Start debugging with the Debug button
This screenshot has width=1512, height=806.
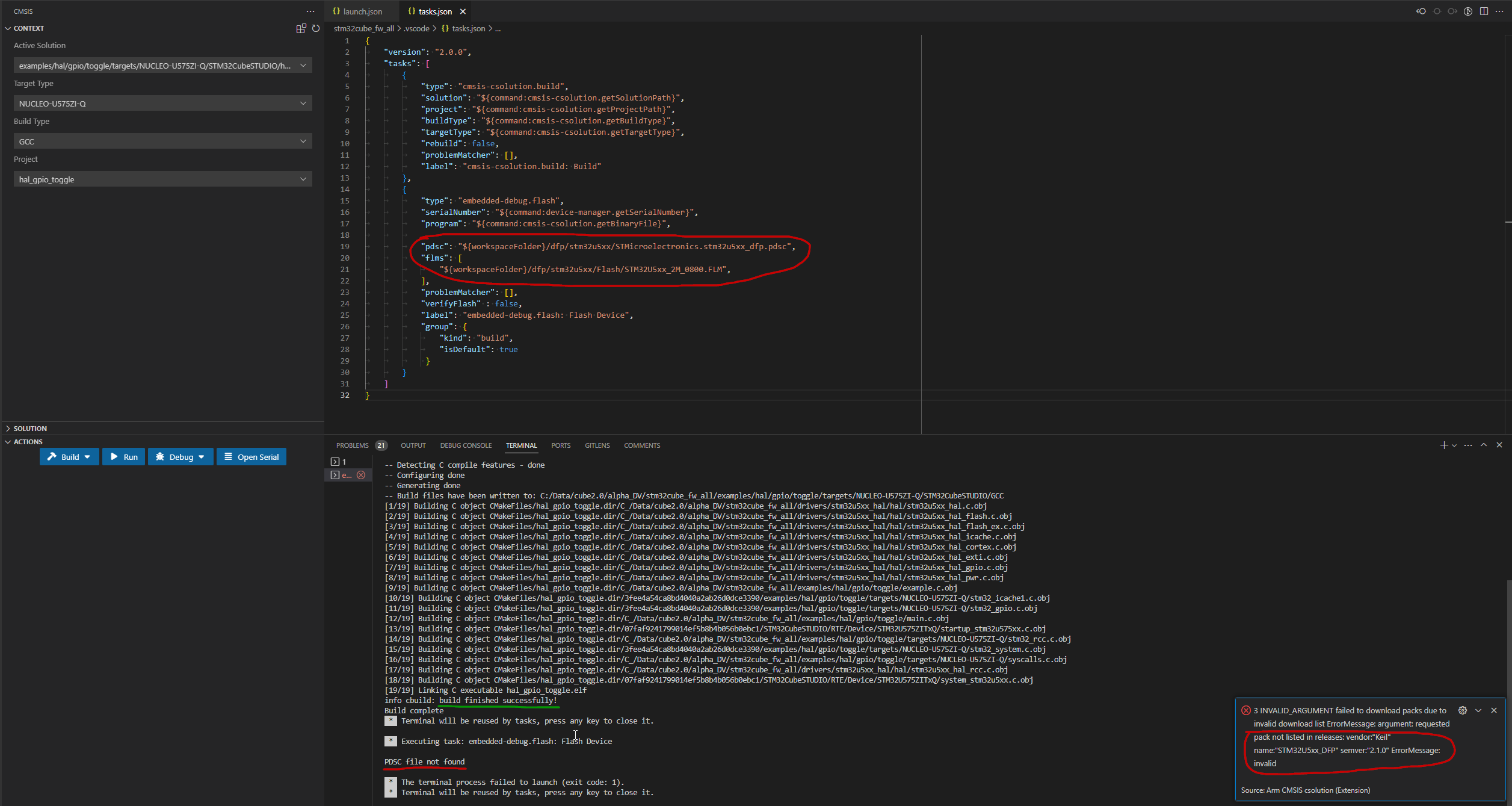(x=176, y=456)
